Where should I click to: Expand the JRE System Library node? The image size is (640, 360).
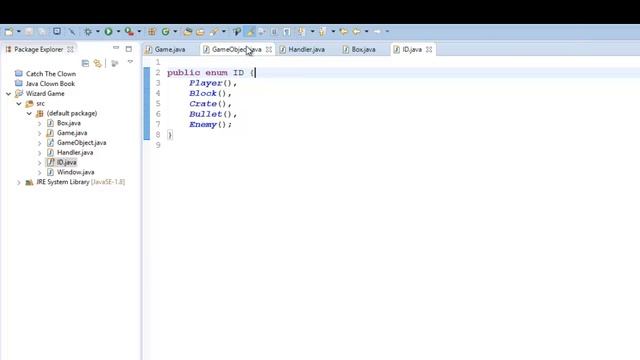18,182
